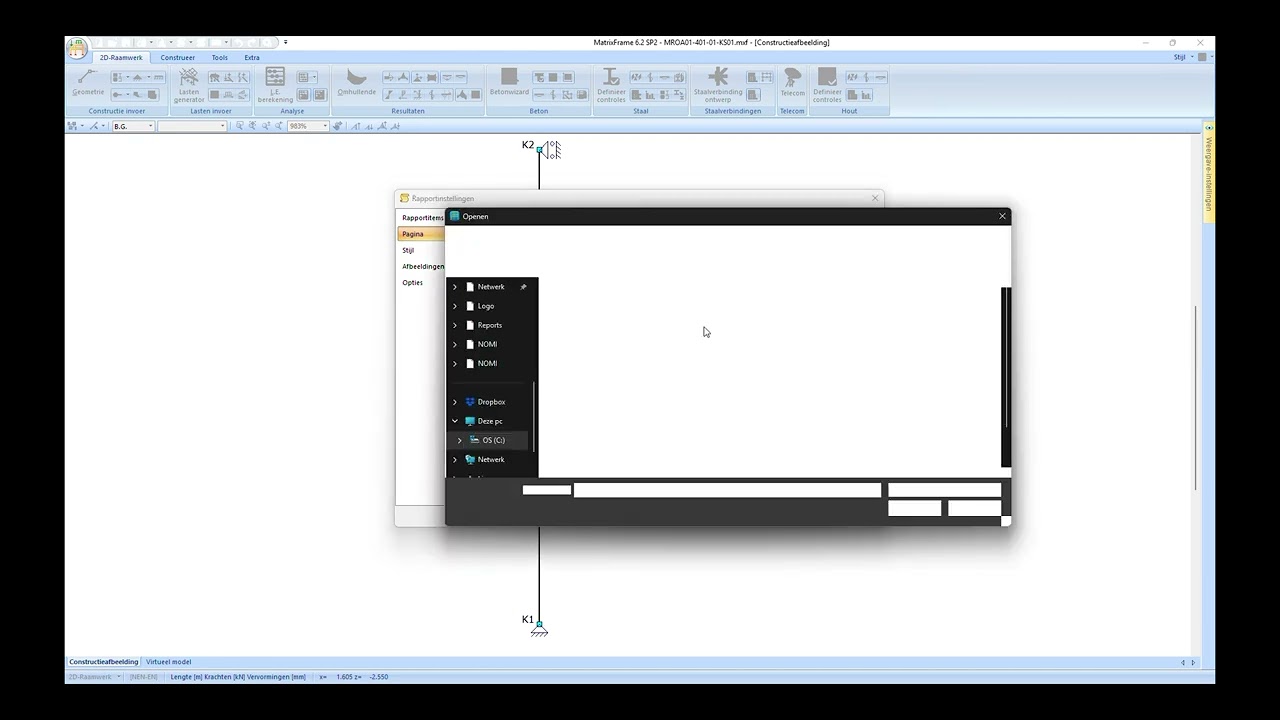This screenshot has height=720, width=1280.
Task: Select the Reports folder in navigation pane
Action: (490, 325)
